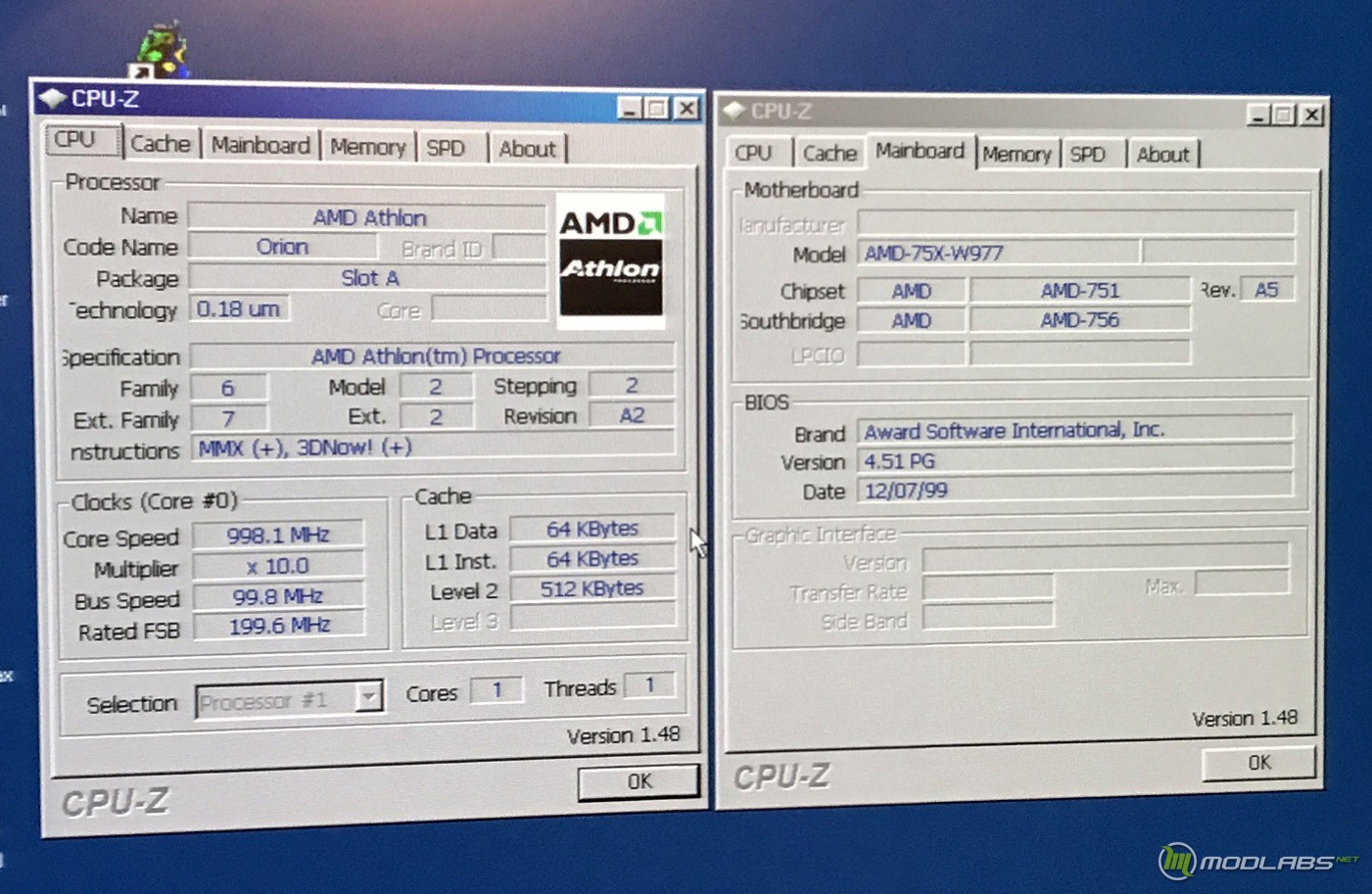Click the Package field Slot A
The image size is (1372, 894).
[x=367, y=278]
